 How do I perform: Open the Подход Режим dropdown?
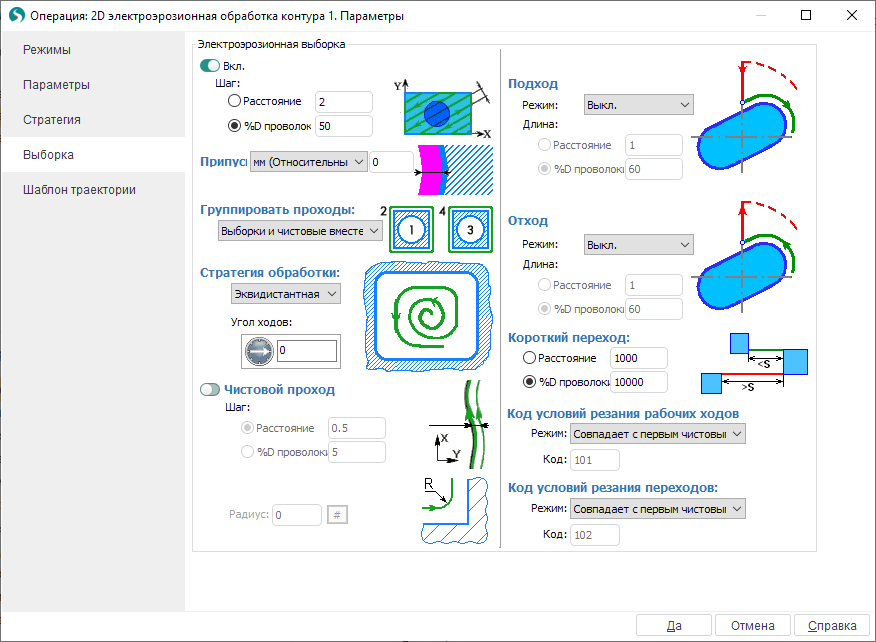(x=638, y=105)
